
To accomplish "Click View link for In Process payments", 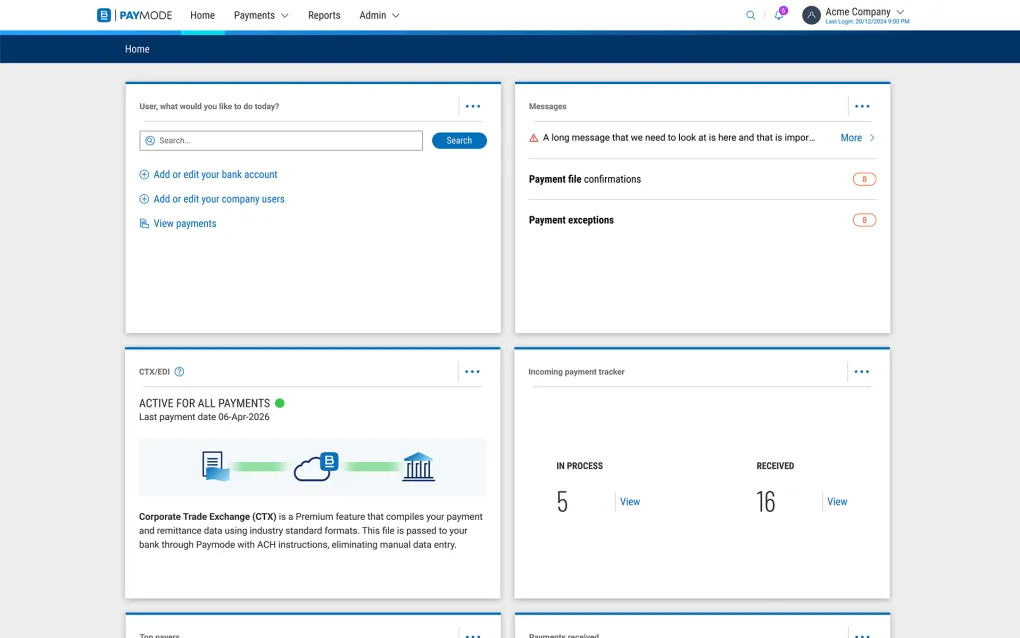I will click(630, 502).
